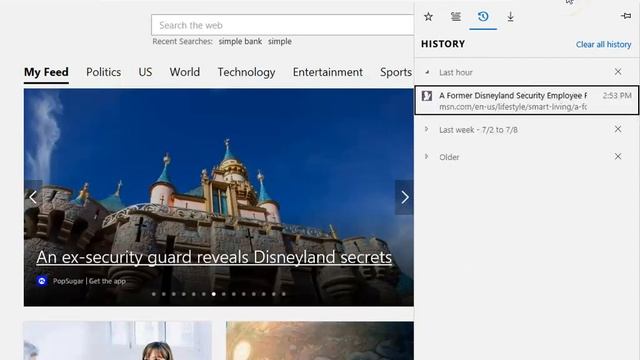Open the Downloads arrow tab
Image resolution: width=640 pixels, height=360 pixels.
click(x=510, y=17)
